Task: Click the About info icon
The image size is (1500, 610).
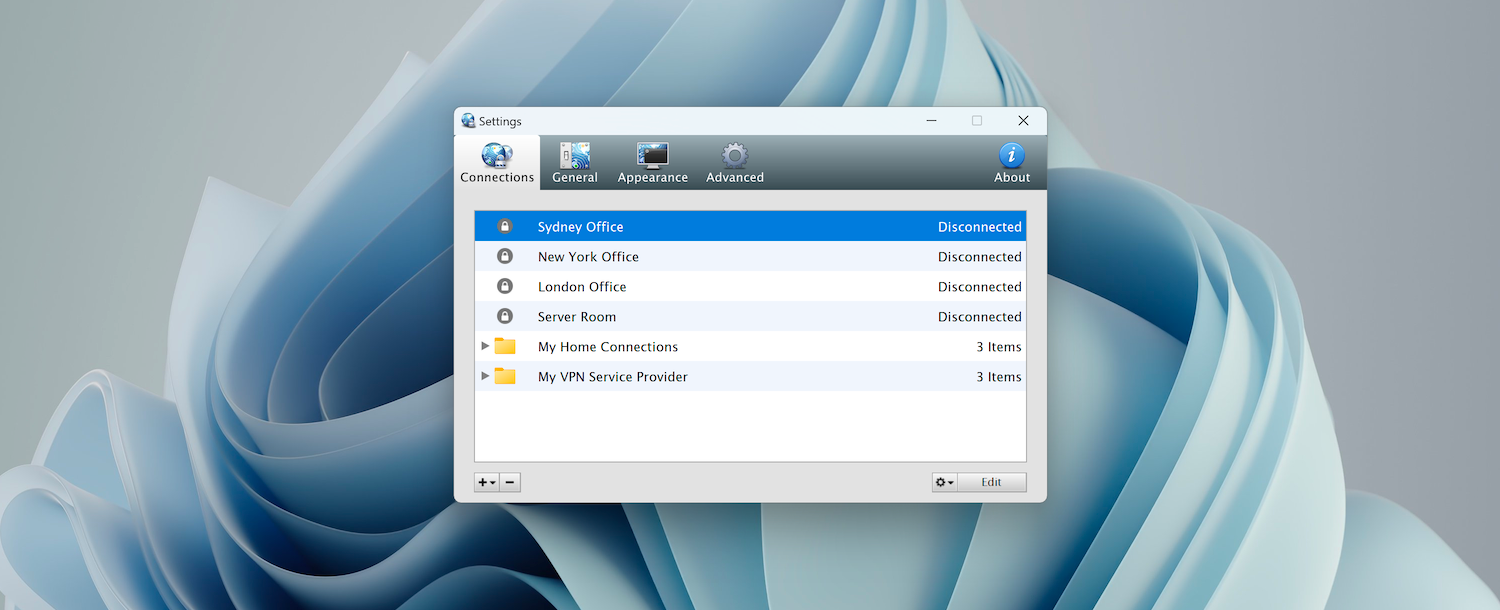Action: click(1012, 156)
